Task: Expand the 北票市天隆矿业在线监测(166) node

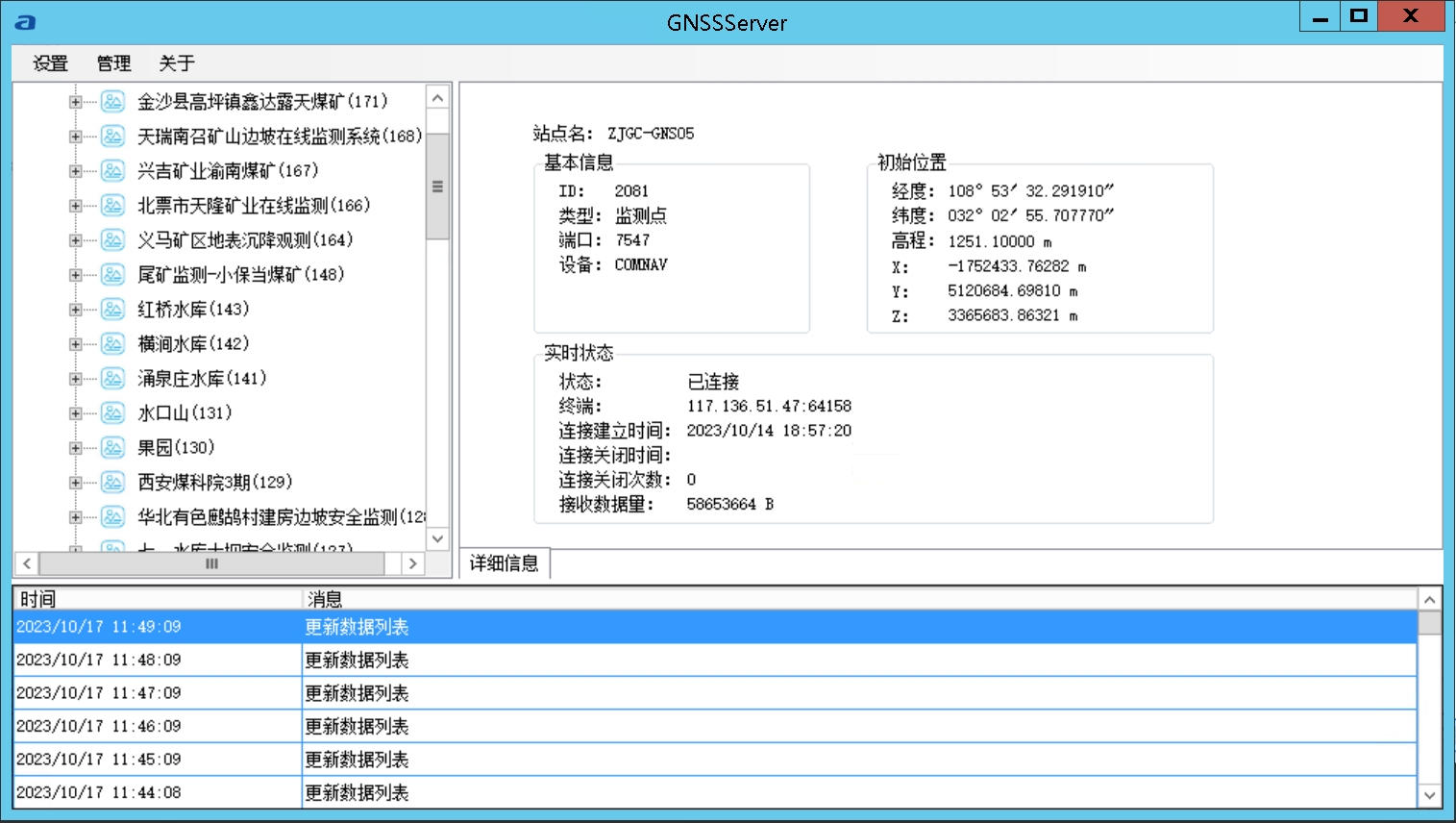Action: [75, 205]
